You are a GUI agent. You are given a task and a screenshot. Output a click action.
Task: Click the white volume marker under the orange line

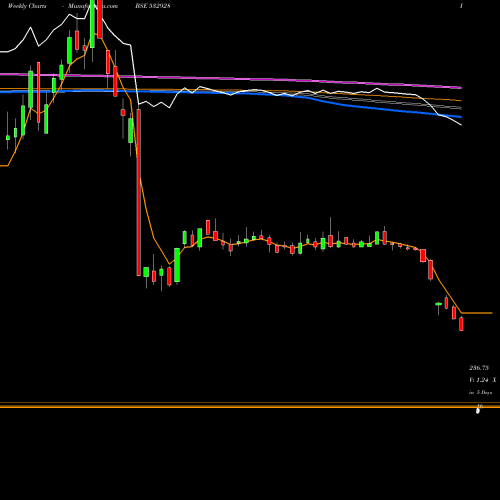click(x=478, y=411)
